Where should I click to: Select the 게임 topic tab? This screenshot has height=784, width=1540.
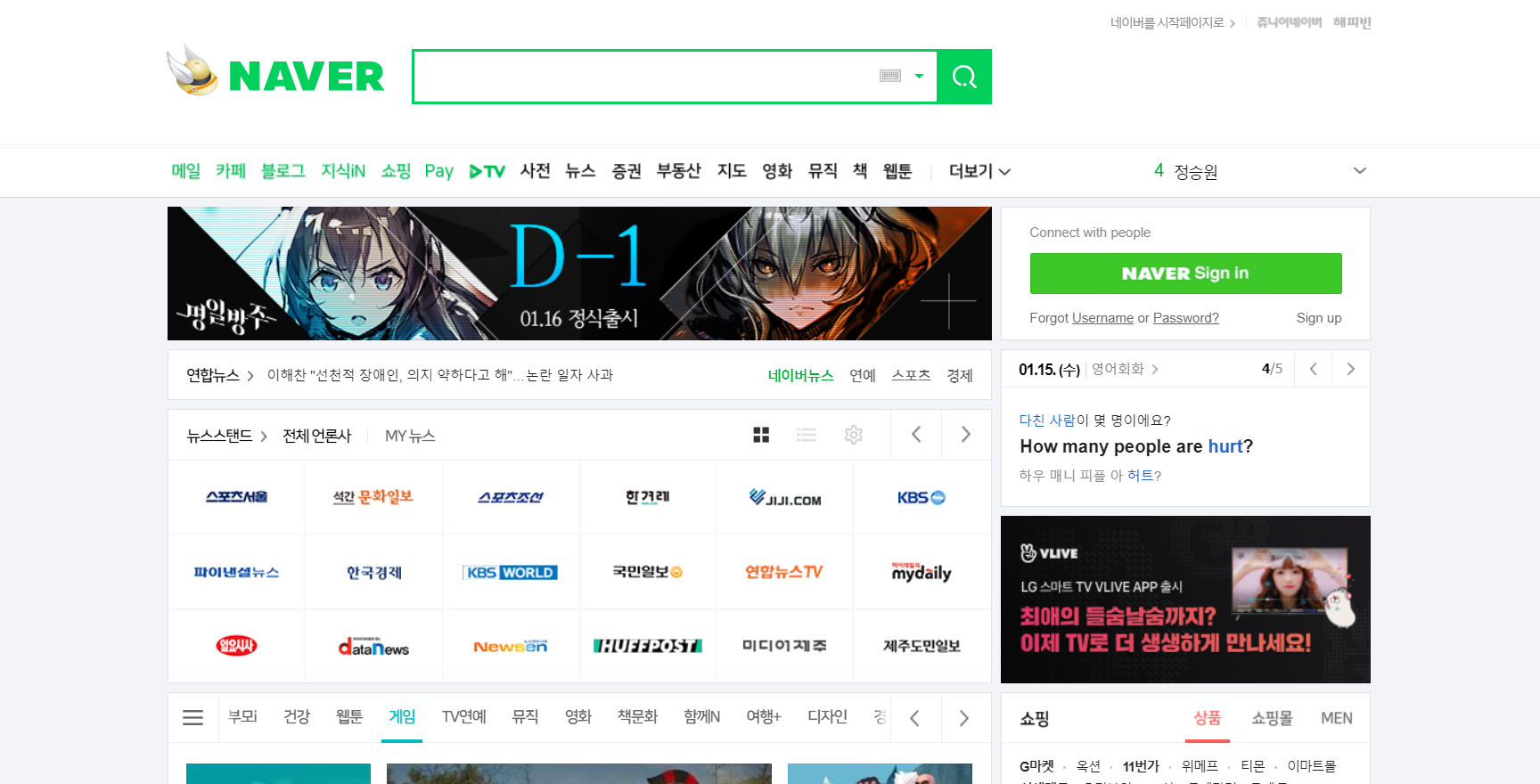402,717
